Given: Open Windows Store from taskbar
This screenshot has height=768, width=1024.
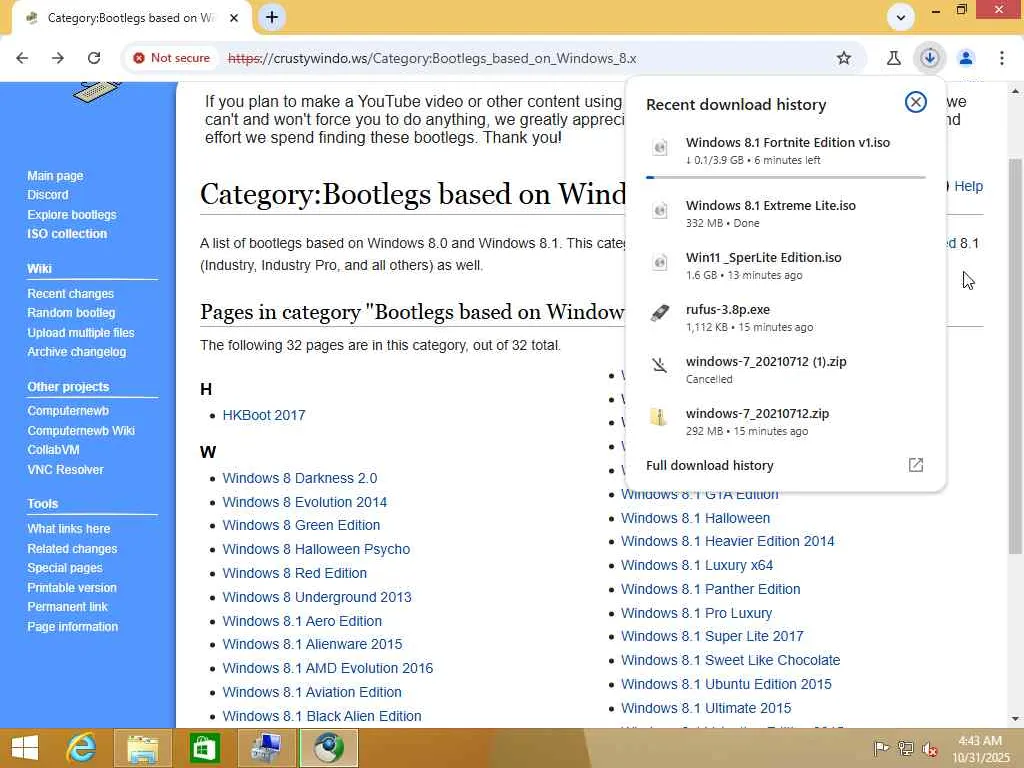Looking at the screenshot, I should tap(204, 748).
